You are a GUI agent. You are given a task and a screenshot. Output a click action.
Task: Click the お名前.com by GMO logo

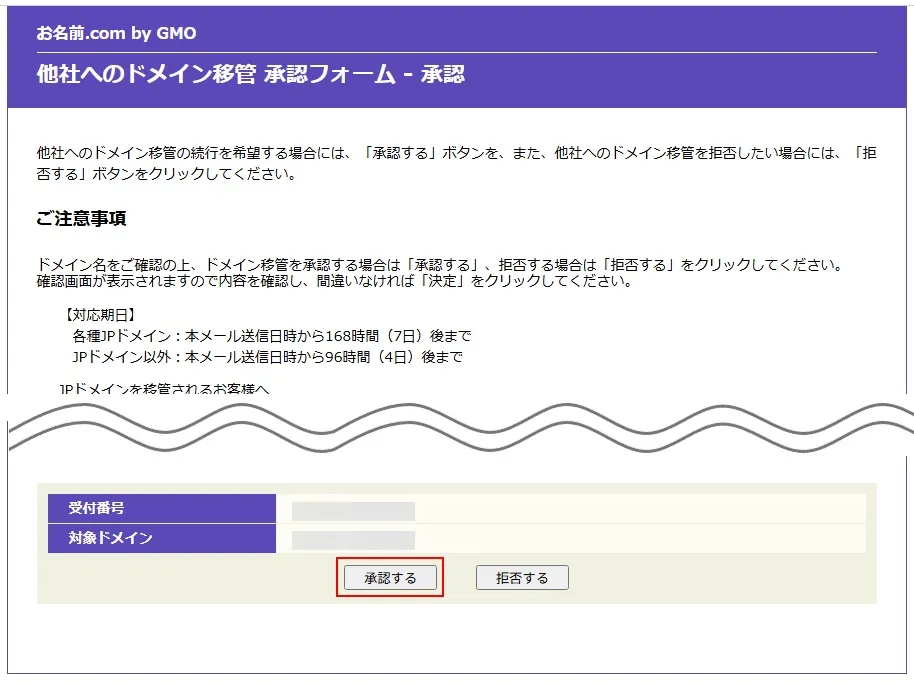click(x=116, y=33)
